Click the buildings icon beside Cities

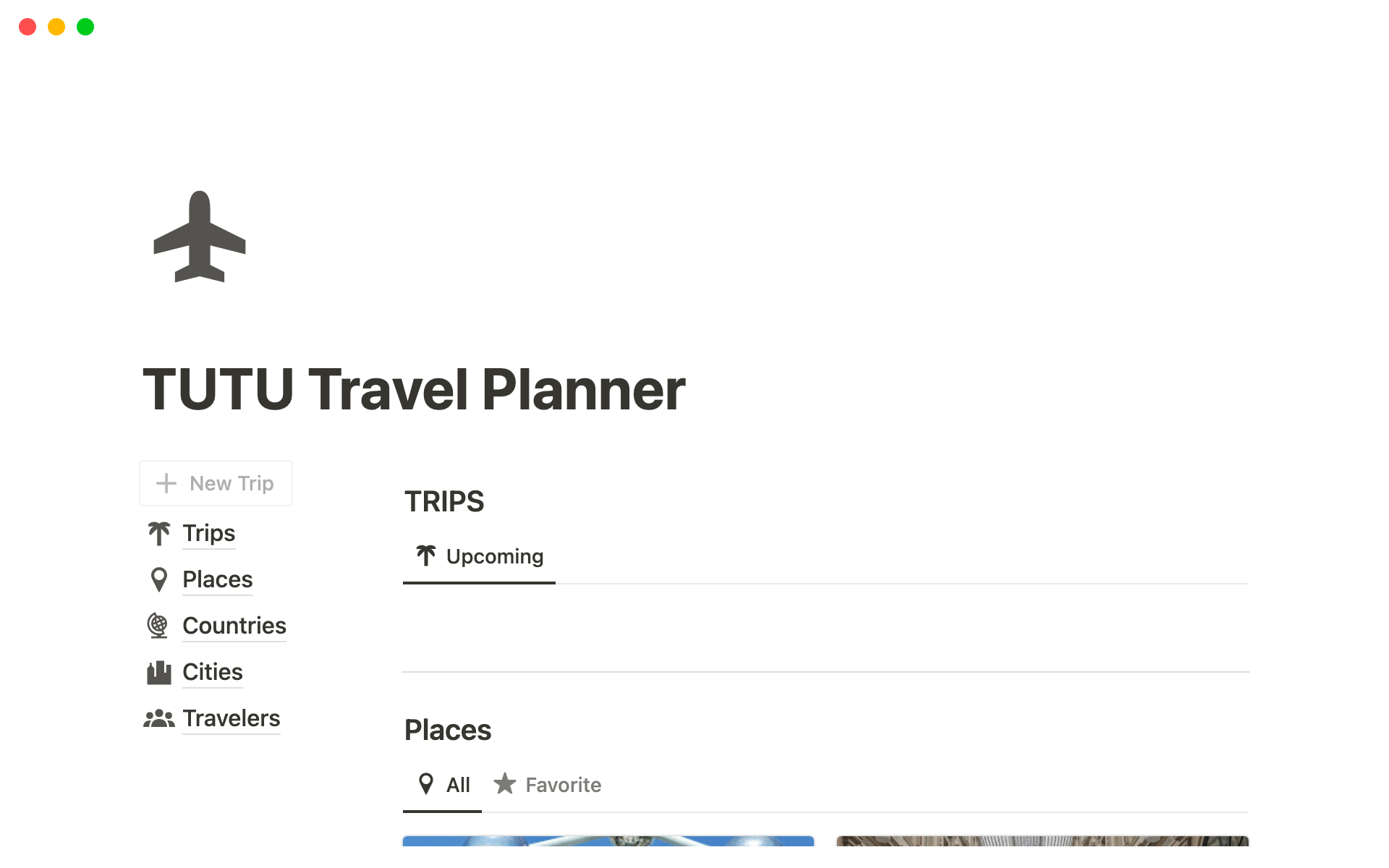tap(159, 672)
